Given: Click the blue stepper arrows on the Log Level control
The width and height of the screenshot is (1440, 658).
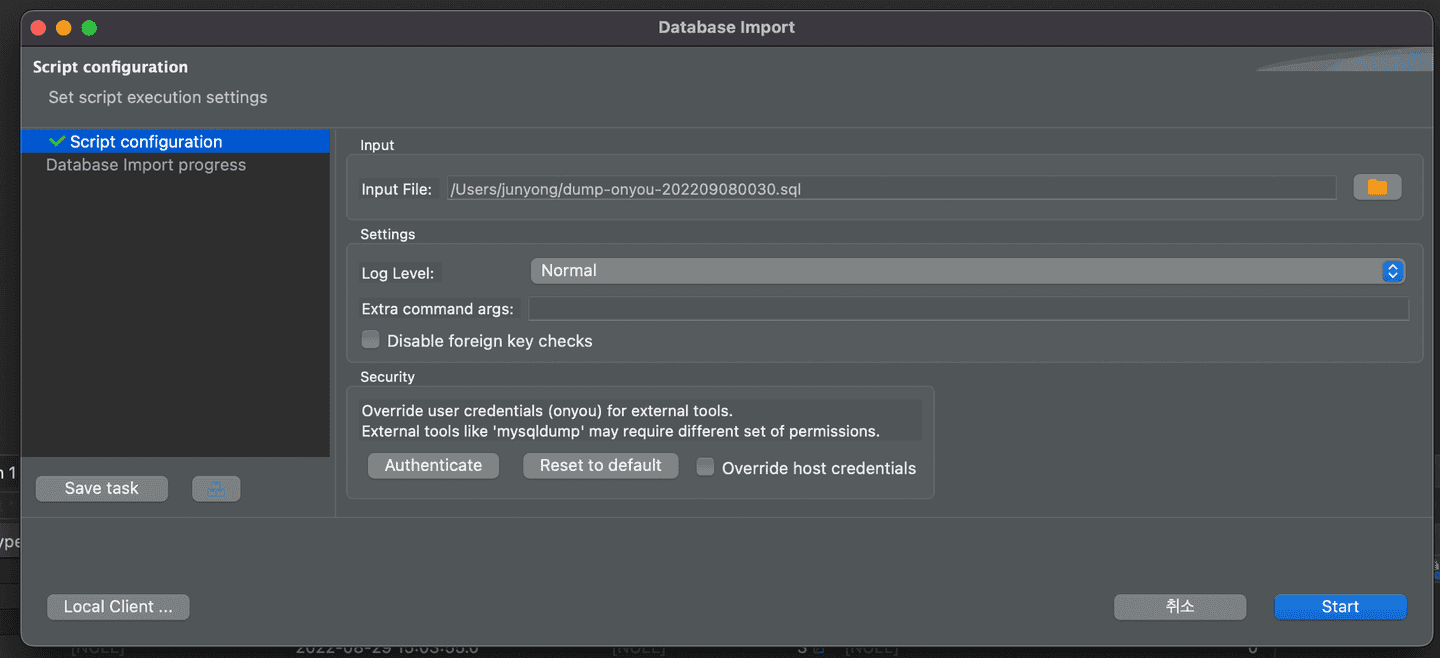Looking at the screenshot, I should (1392, 271).
